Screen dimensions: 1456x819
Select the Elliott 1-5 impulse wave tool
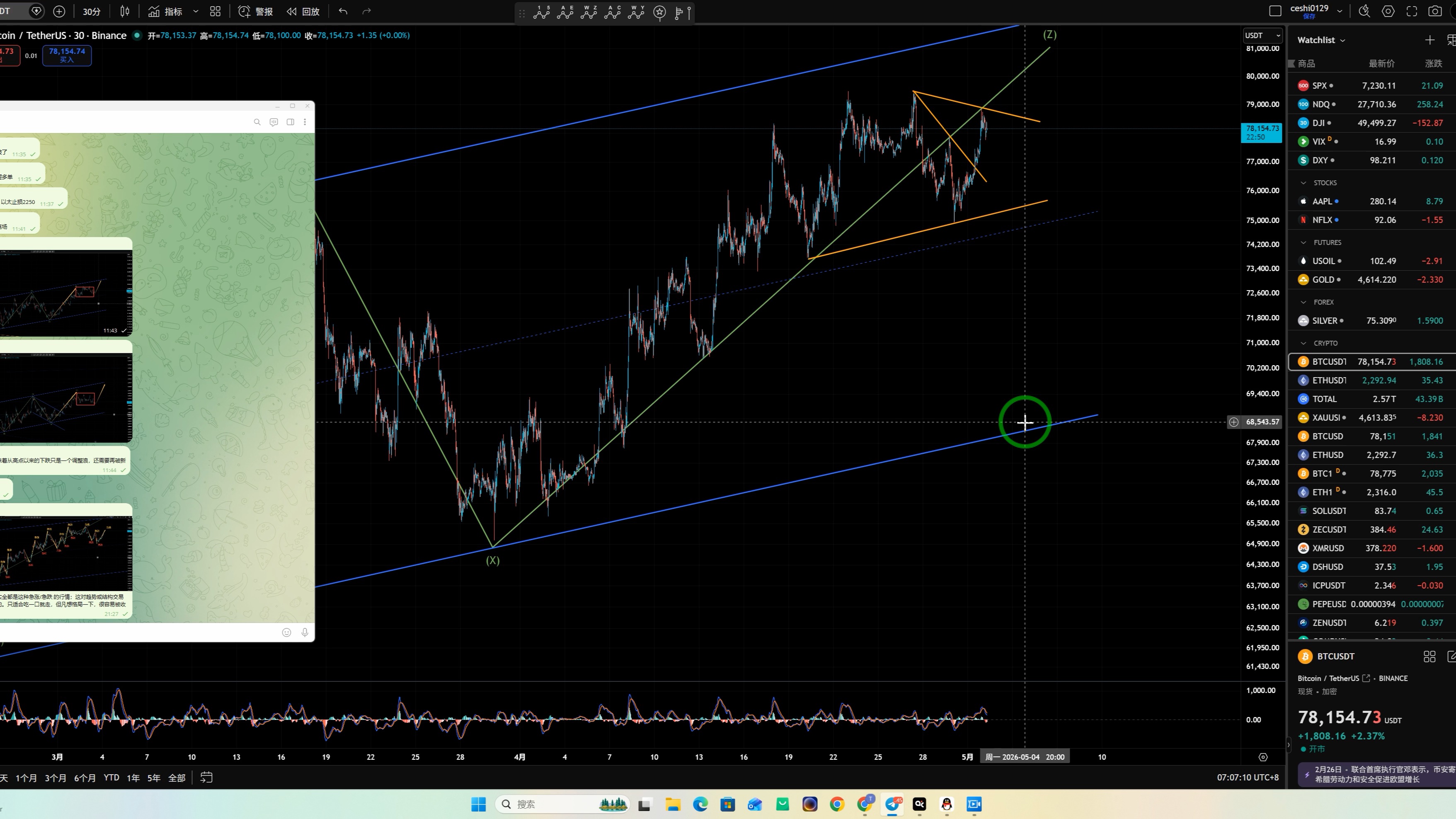[541, 12]
